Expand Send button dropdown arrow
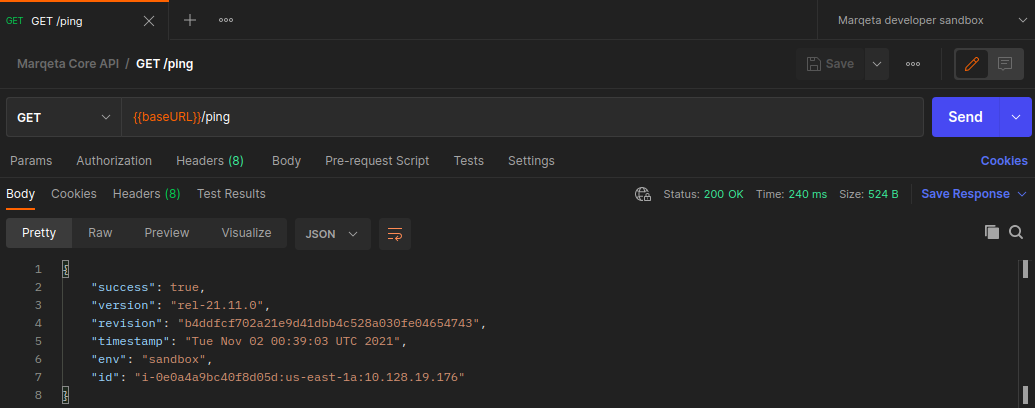Screen dimensions: 1035x408 click(1016, 117)
